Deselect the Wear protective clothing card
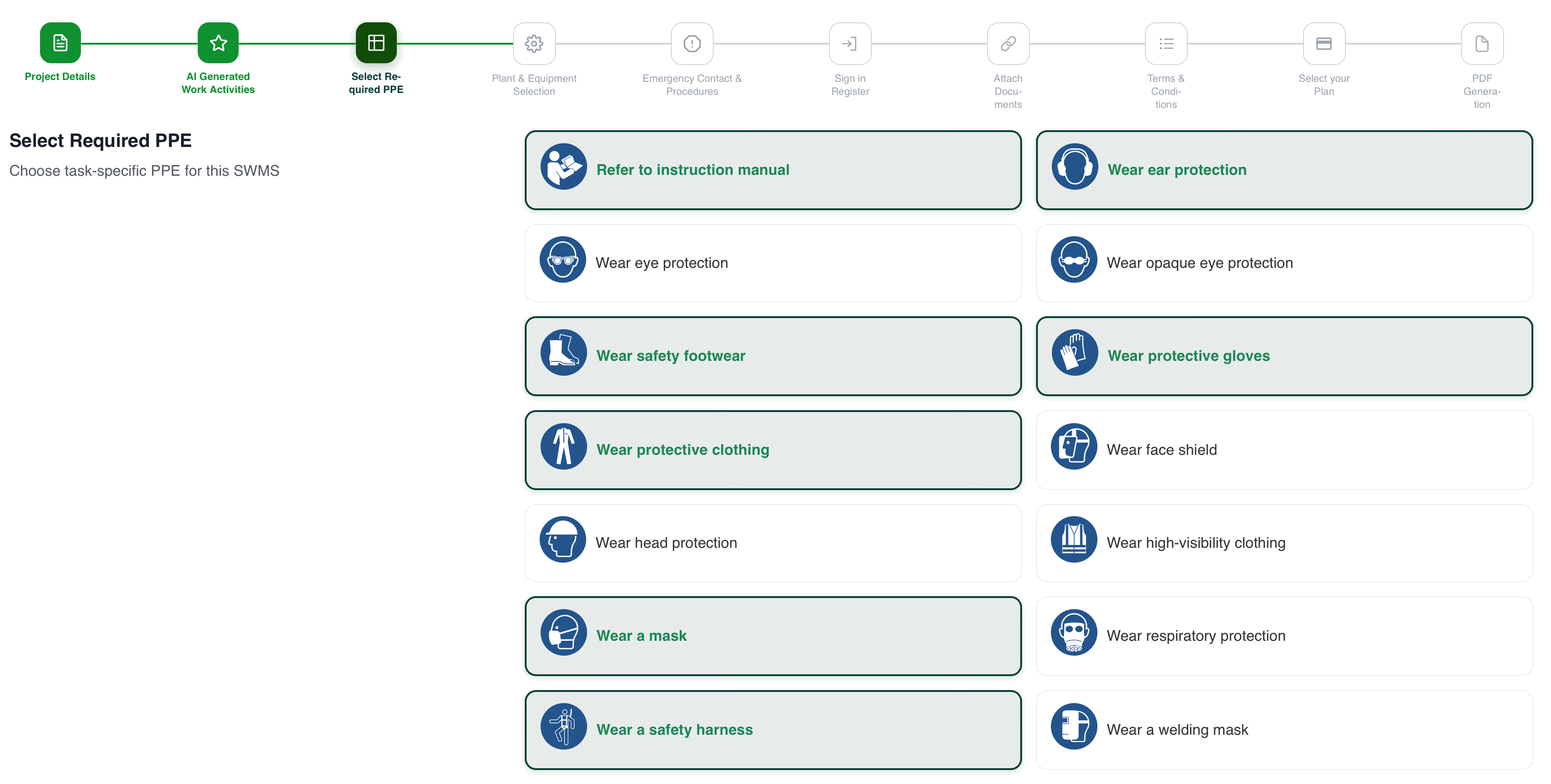 (773, 450)
